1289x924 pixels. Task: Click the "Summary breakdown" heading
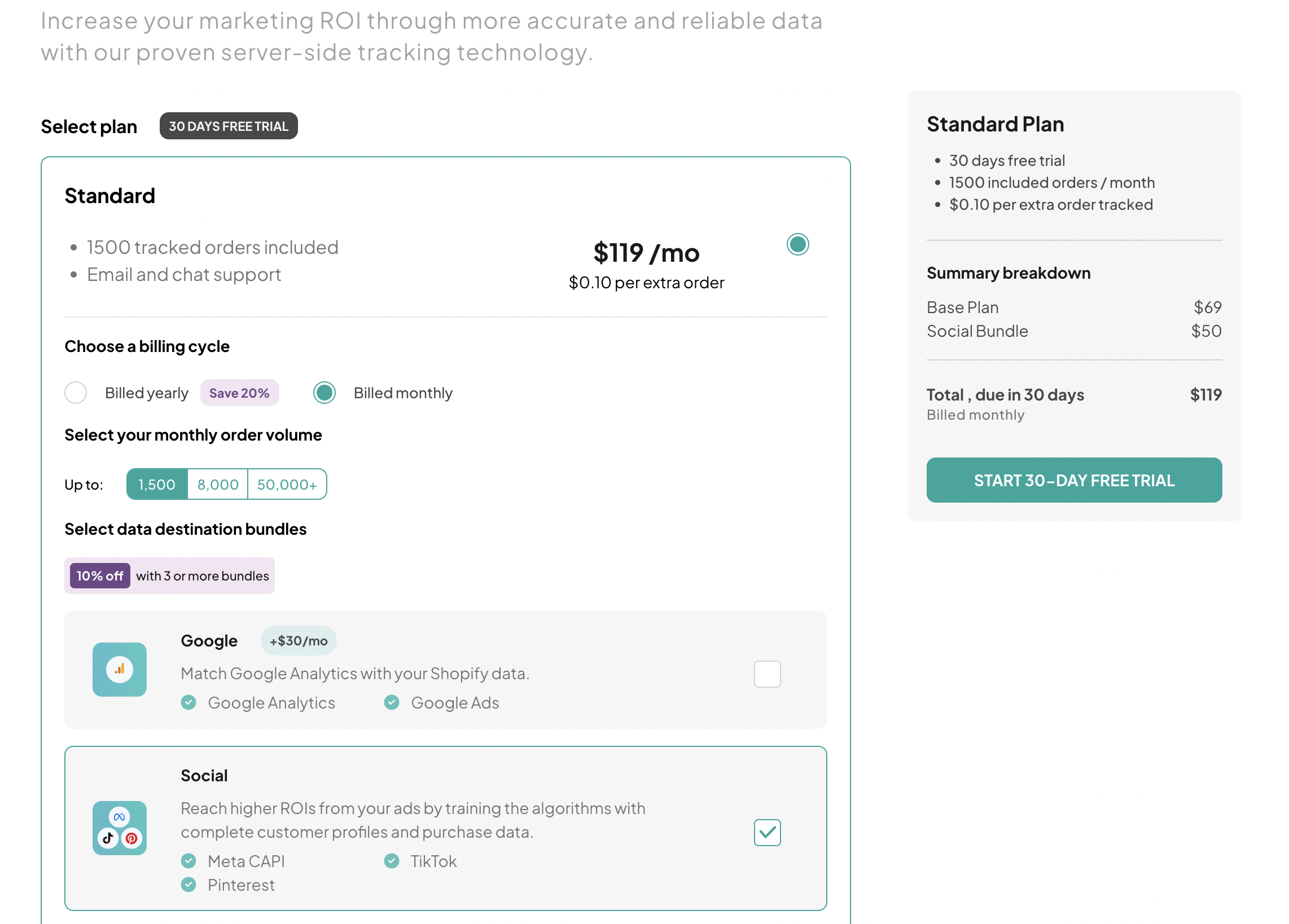tap(1009, 272)
